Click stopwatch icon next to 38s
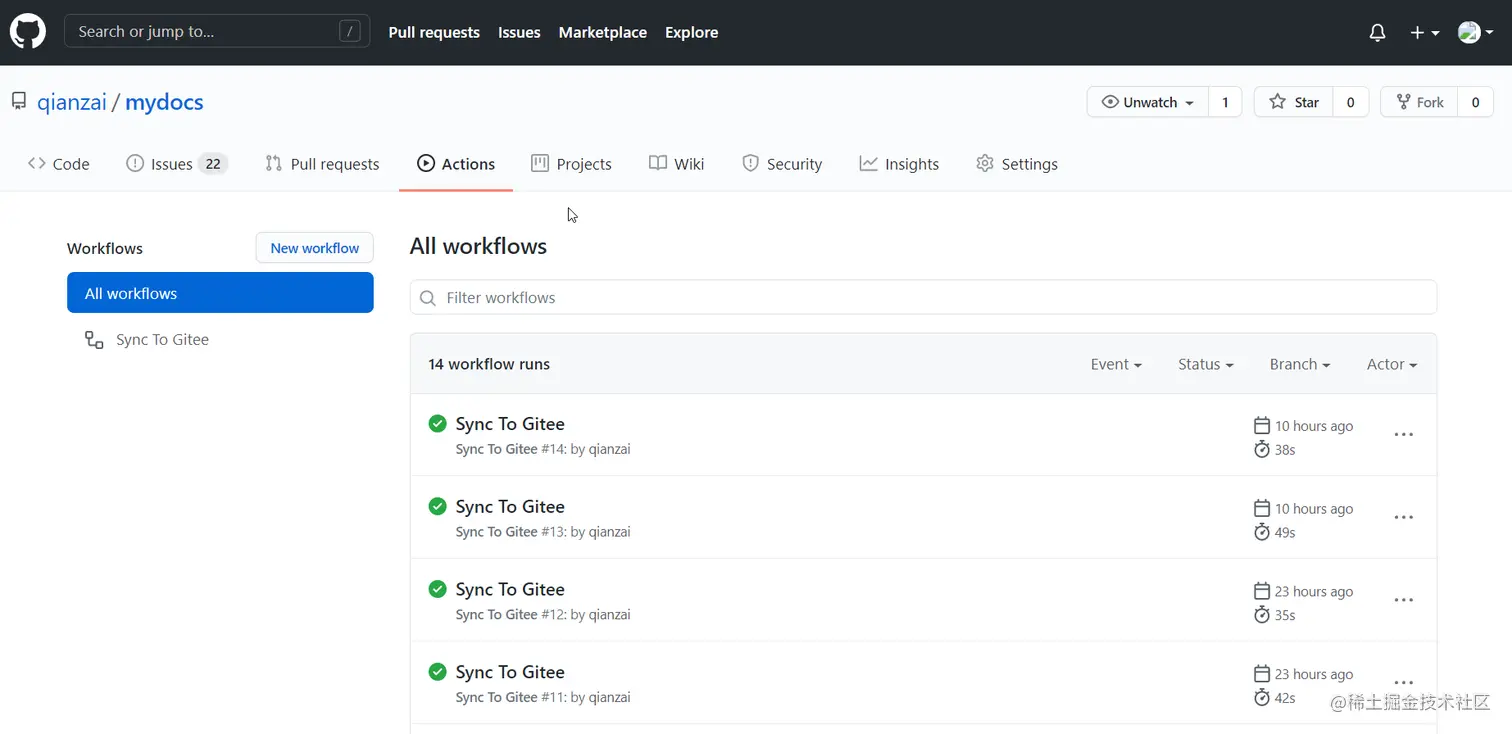The image size is (1512, 734). 1262,450
